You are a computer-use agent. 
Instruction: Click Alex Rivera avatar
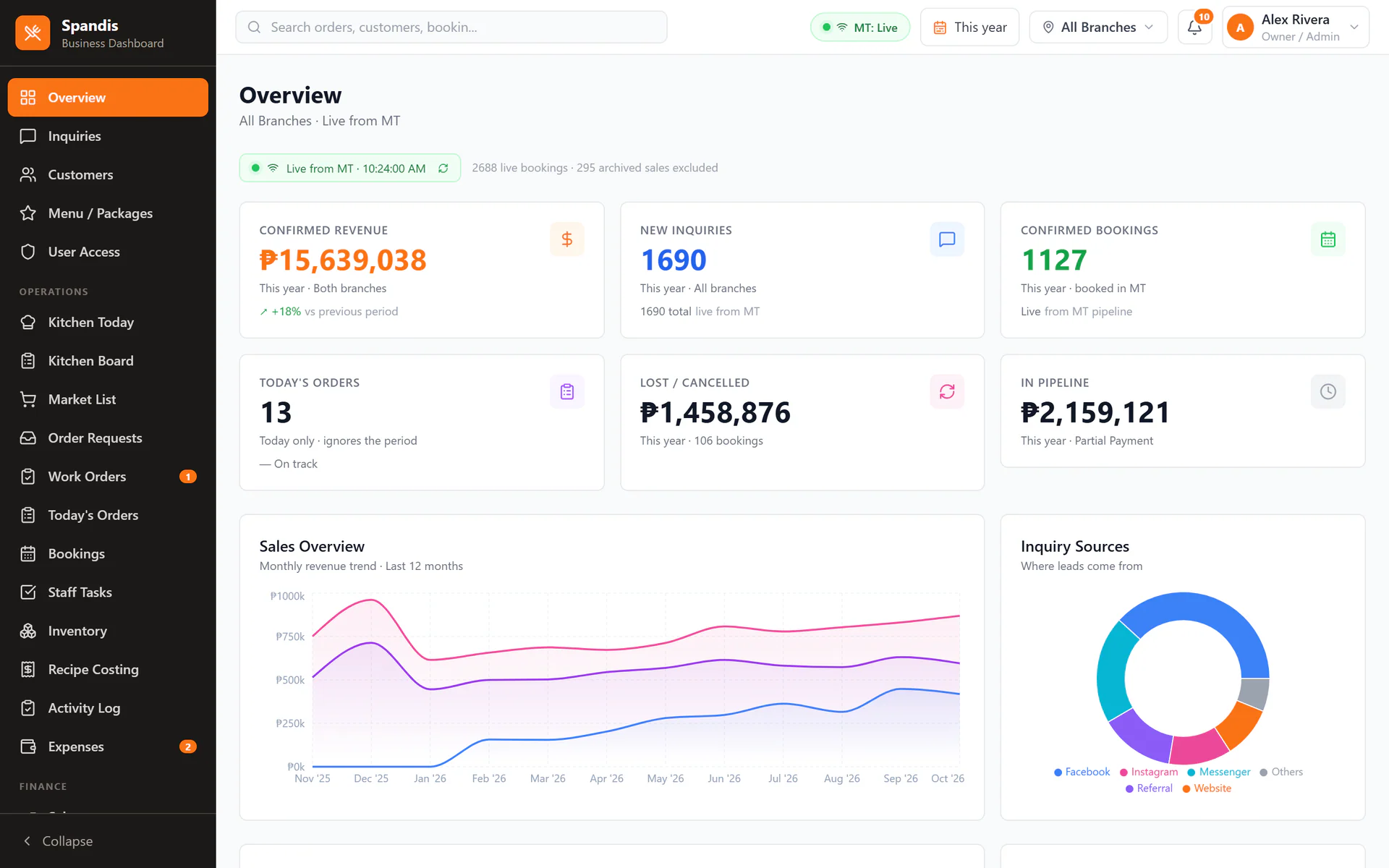(1240, 27)
